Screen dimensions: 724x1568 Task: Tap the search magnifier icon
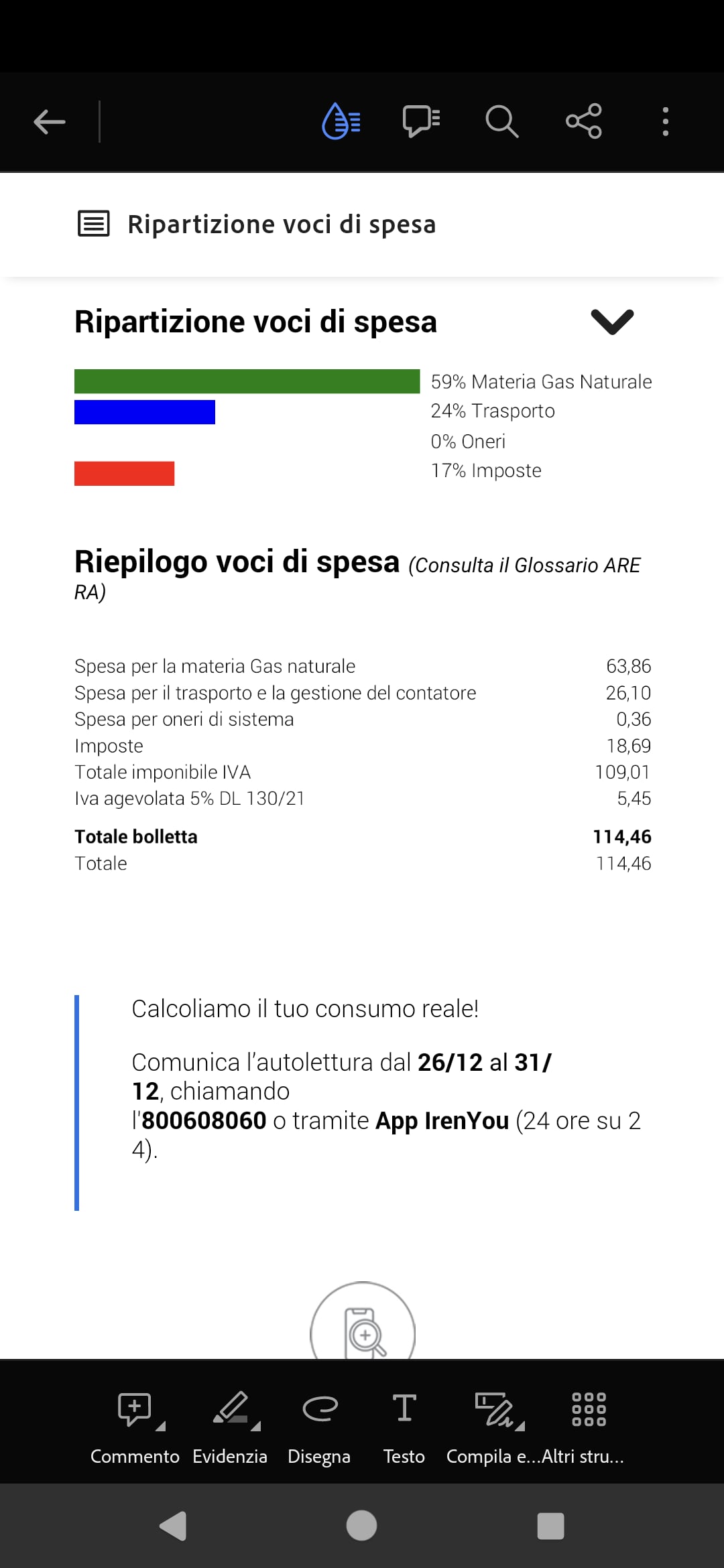(x=501, y=121)
